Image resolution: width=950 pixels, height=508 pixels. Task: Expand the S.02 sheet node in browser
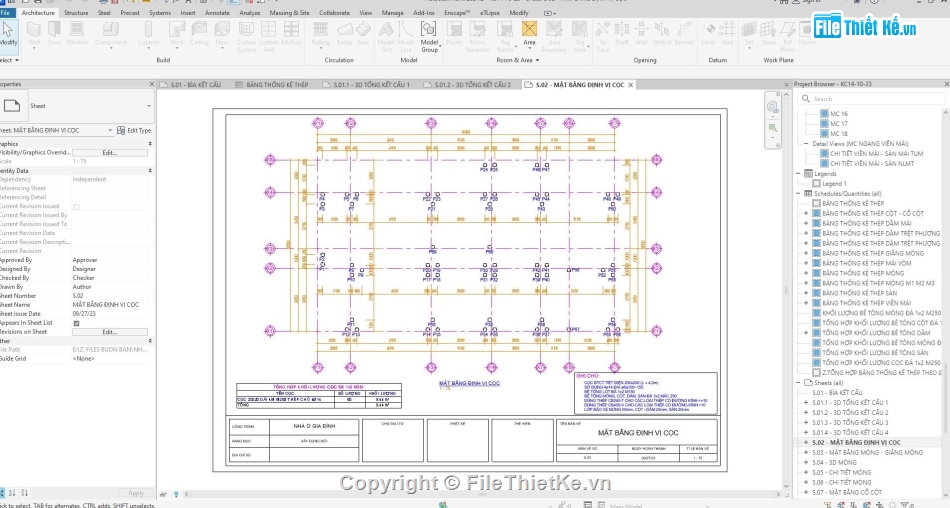806,443
